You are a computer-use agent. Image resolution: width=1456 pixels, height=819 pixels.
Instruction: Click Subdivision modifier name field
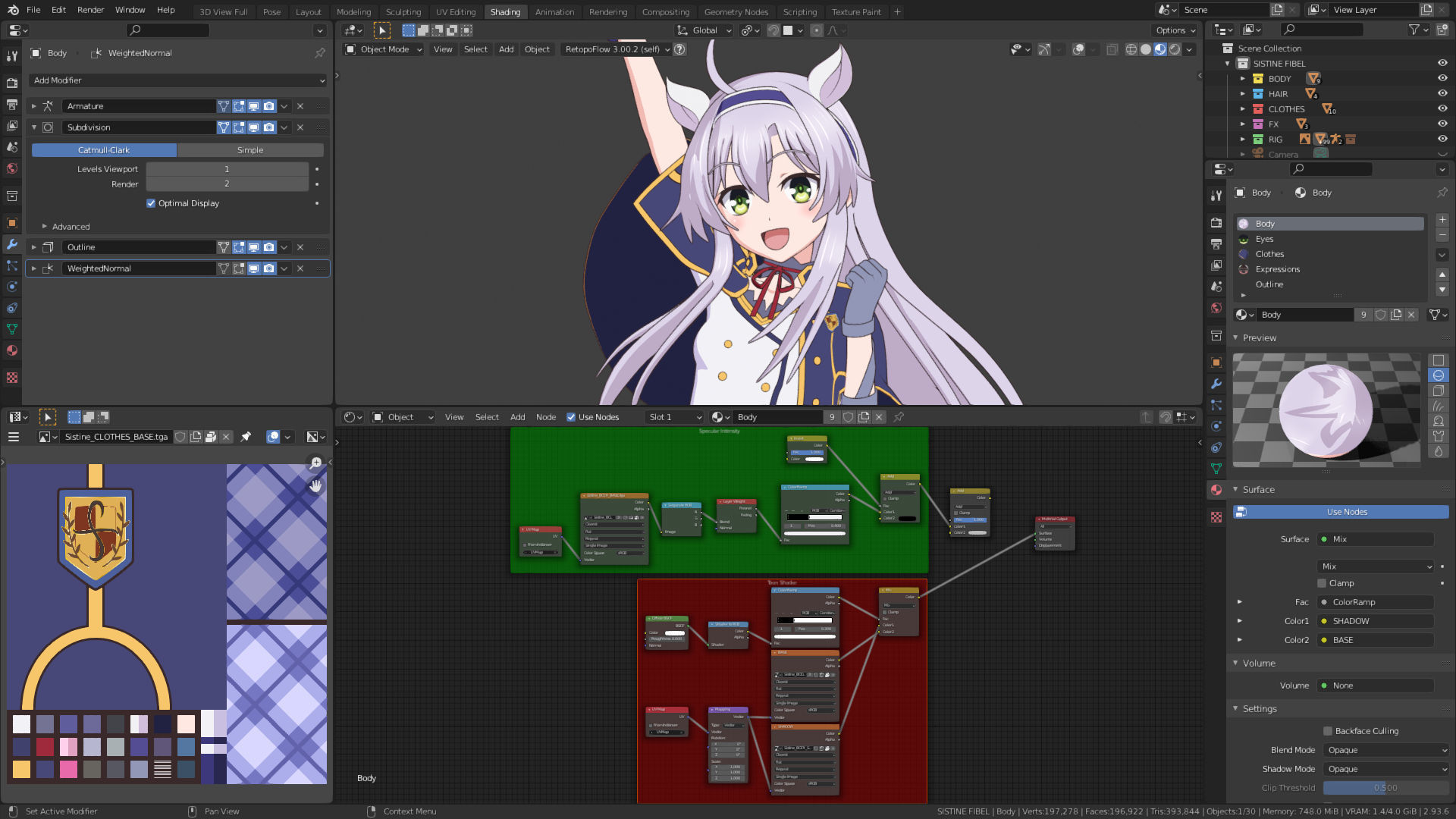[x=137, y=127]
